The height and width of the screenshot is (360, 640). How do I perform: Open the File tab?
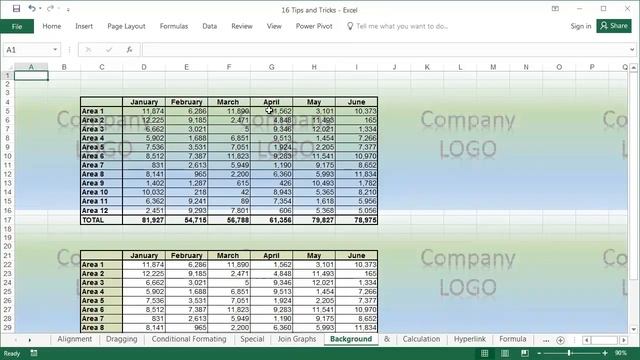point(17,26)
